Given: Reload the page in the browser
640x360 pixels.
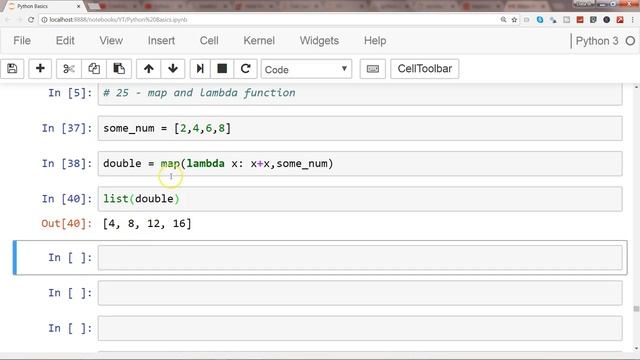Looking at the screenshot, I should tap(31, 20).
